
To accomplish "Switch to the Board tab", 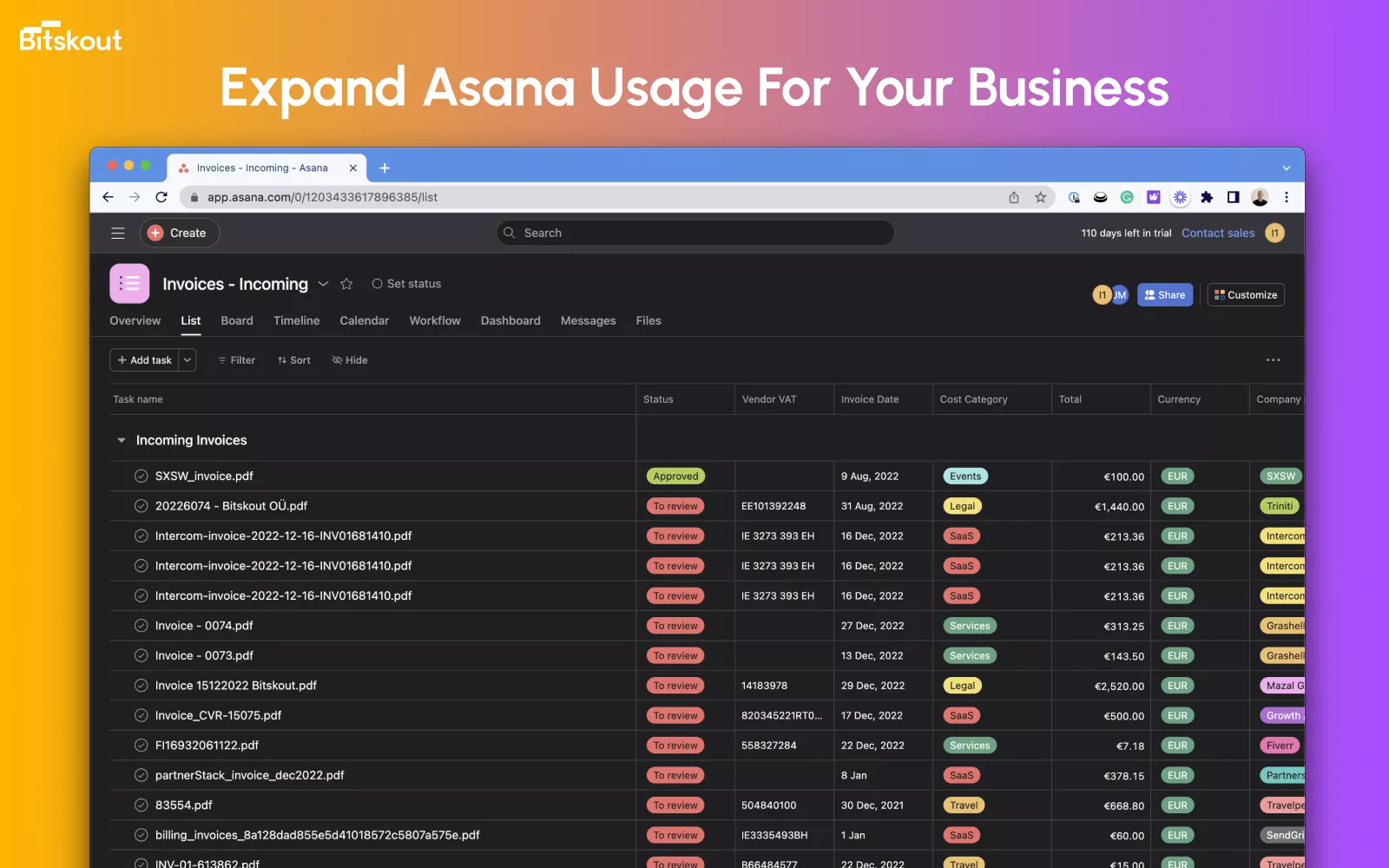I will 237,321.
